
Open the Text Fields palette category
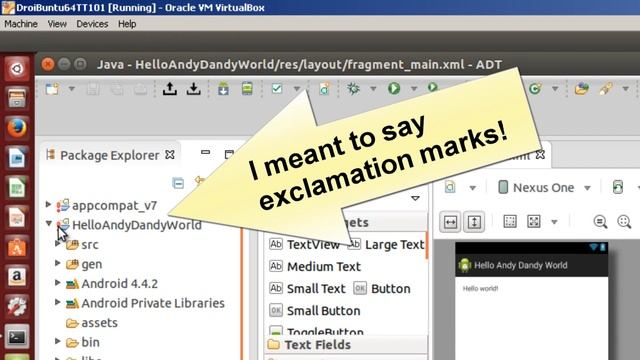tap(346, 345)
